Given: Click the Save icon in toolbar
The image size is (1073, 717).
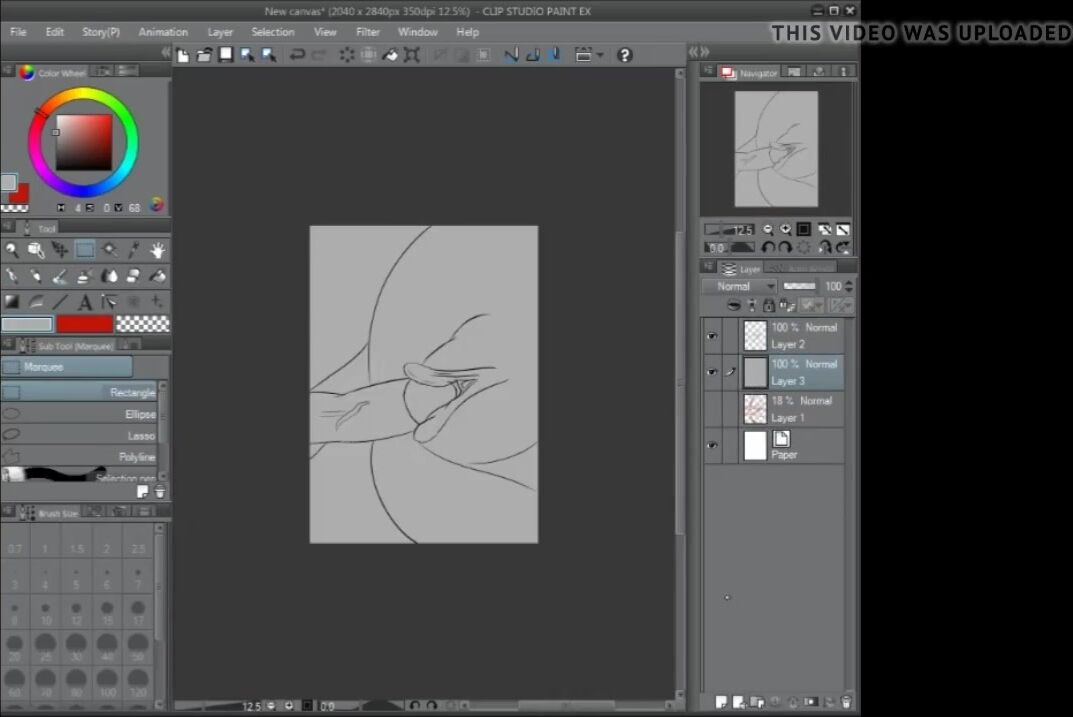Looking at the screenshot, I should click(x=226, y=55).
